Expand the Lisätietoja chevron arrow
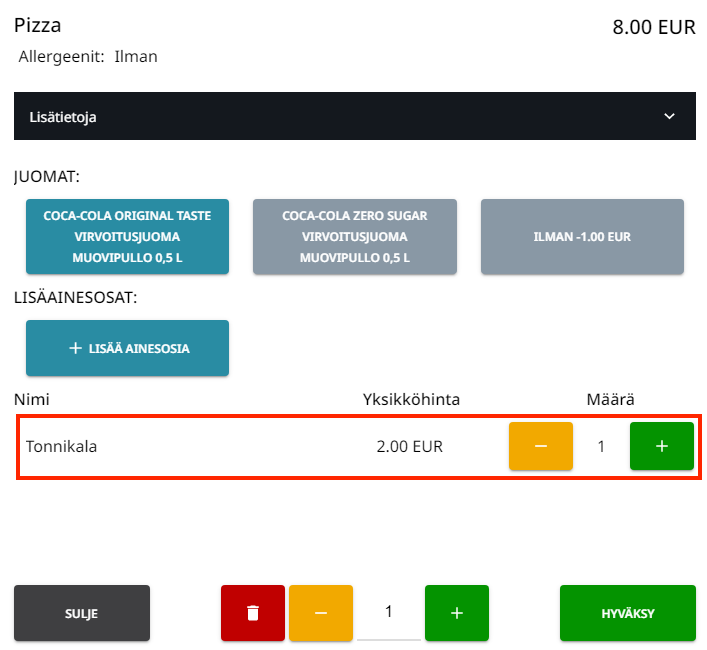Viewport: 707px width, 650px height. [x=670, y=117]
